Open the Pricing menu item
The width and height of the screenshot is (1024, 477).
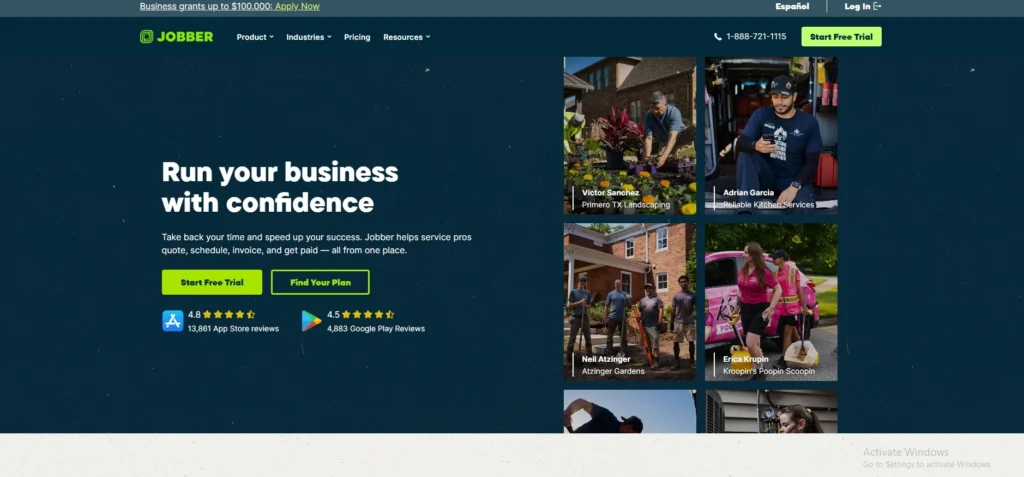click(x=357, y=37)
